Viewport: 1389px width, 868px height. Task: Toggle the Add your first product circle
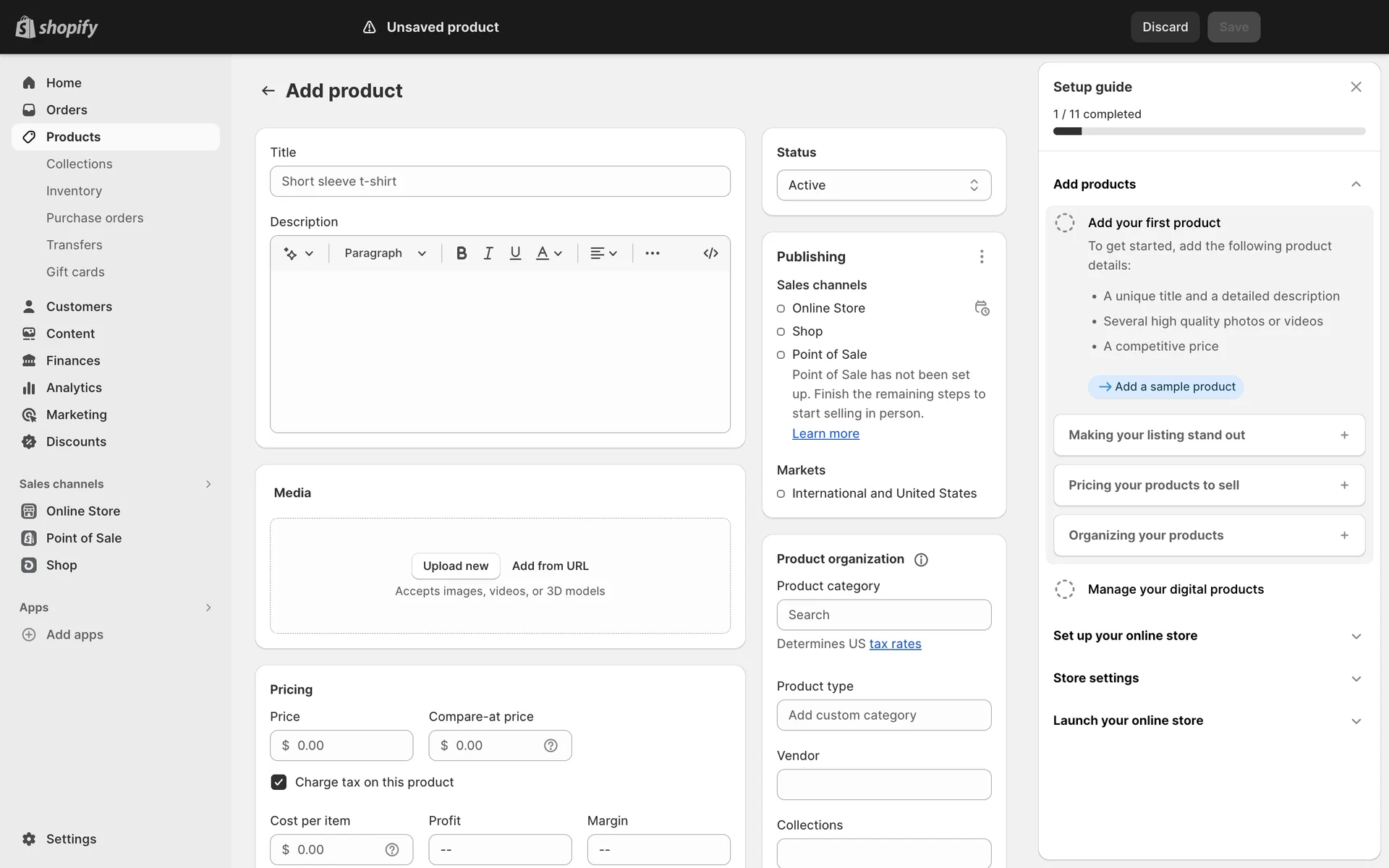(x=1064, y=223)
